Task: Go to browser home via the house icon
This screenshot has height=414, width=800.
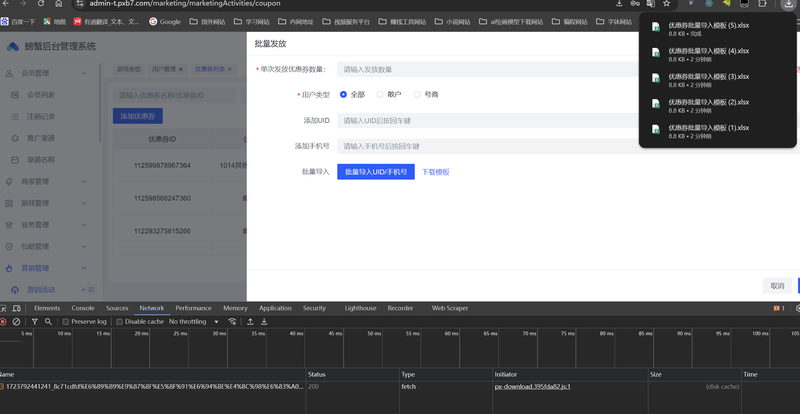Action: pyautogui.click(x=59, y=4)
